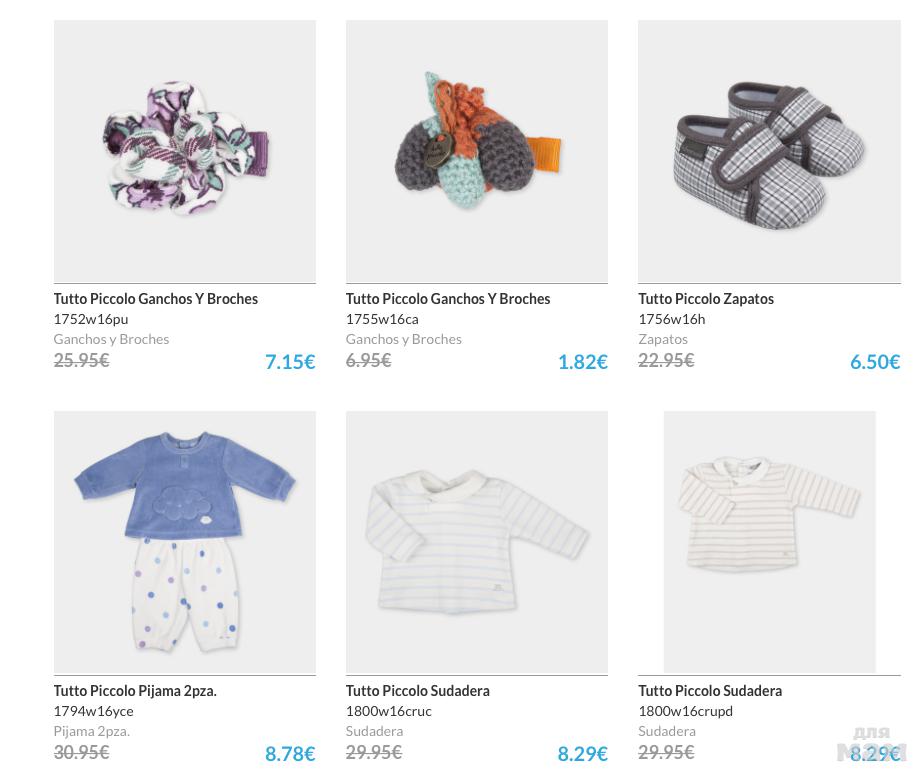Click the 'Tutto Piccolo Zapatos' title
922x776 pixels.
706,299
